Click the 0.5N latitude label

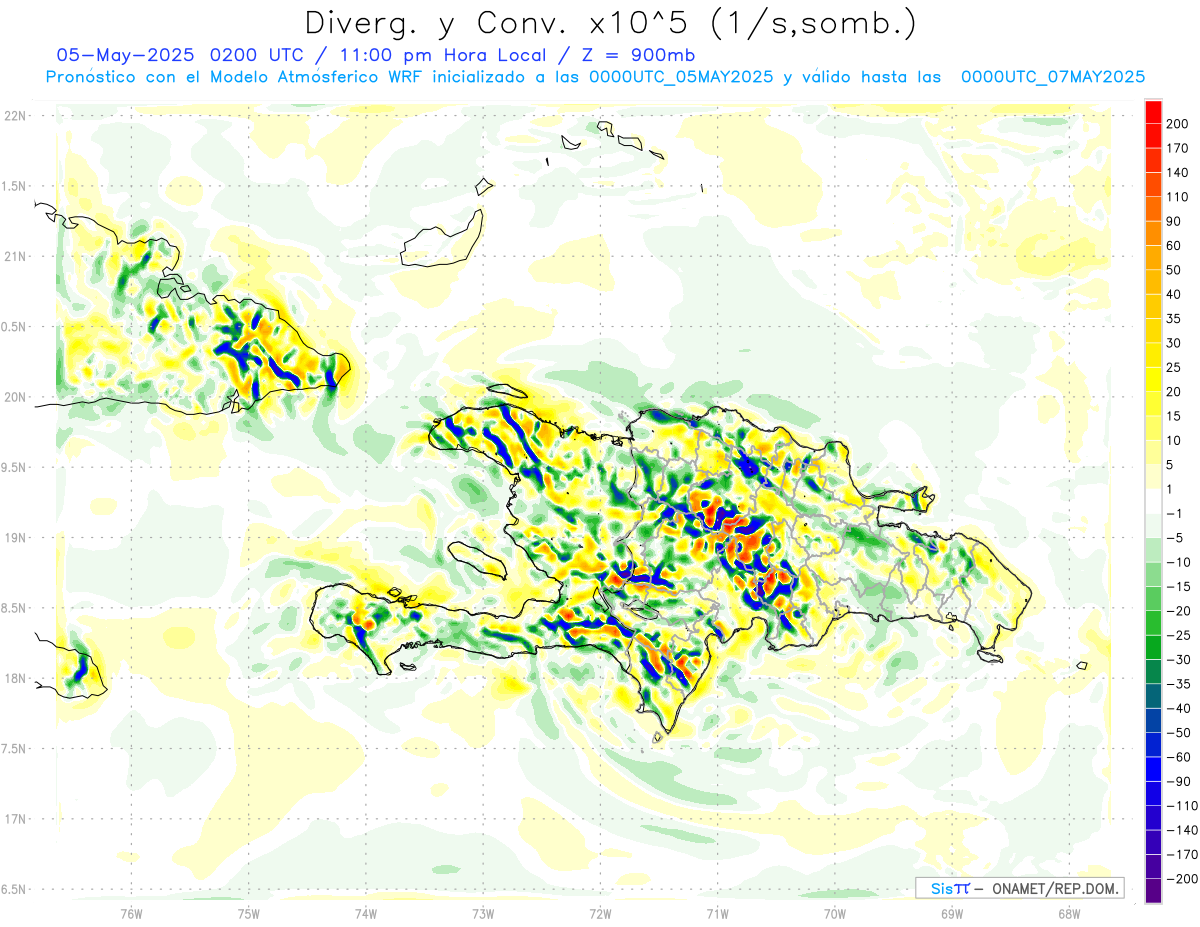coord(15,327)
